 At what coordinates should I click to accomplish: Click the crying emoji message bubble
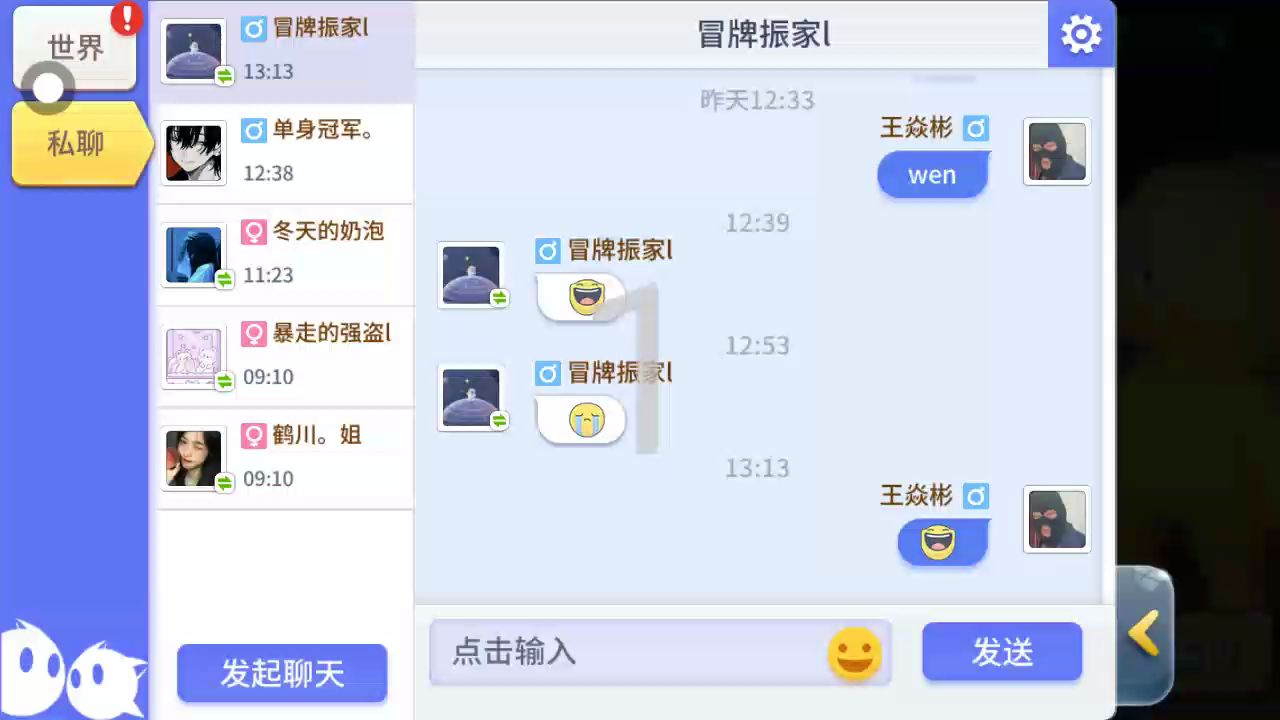point(582,420)
